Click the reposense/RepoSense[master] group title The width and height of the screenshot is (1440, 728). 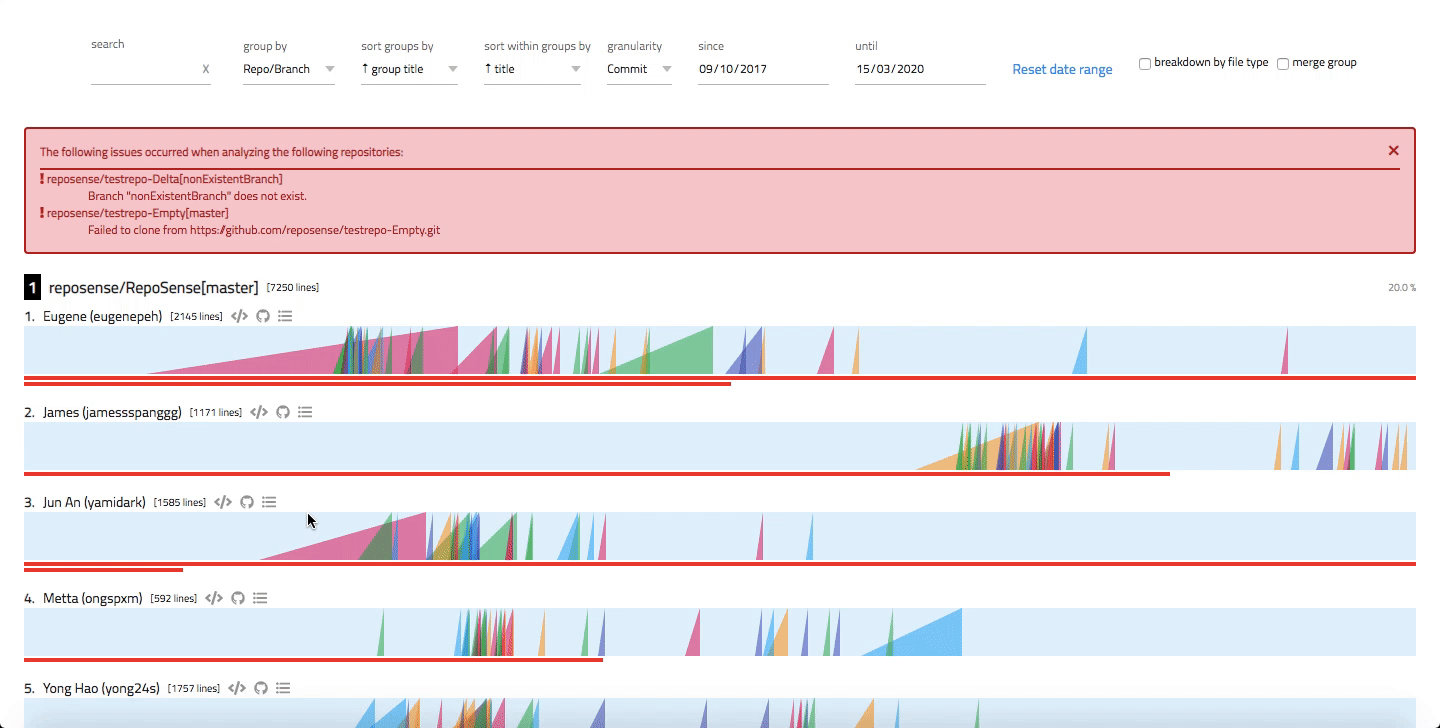tap(153, 288)
